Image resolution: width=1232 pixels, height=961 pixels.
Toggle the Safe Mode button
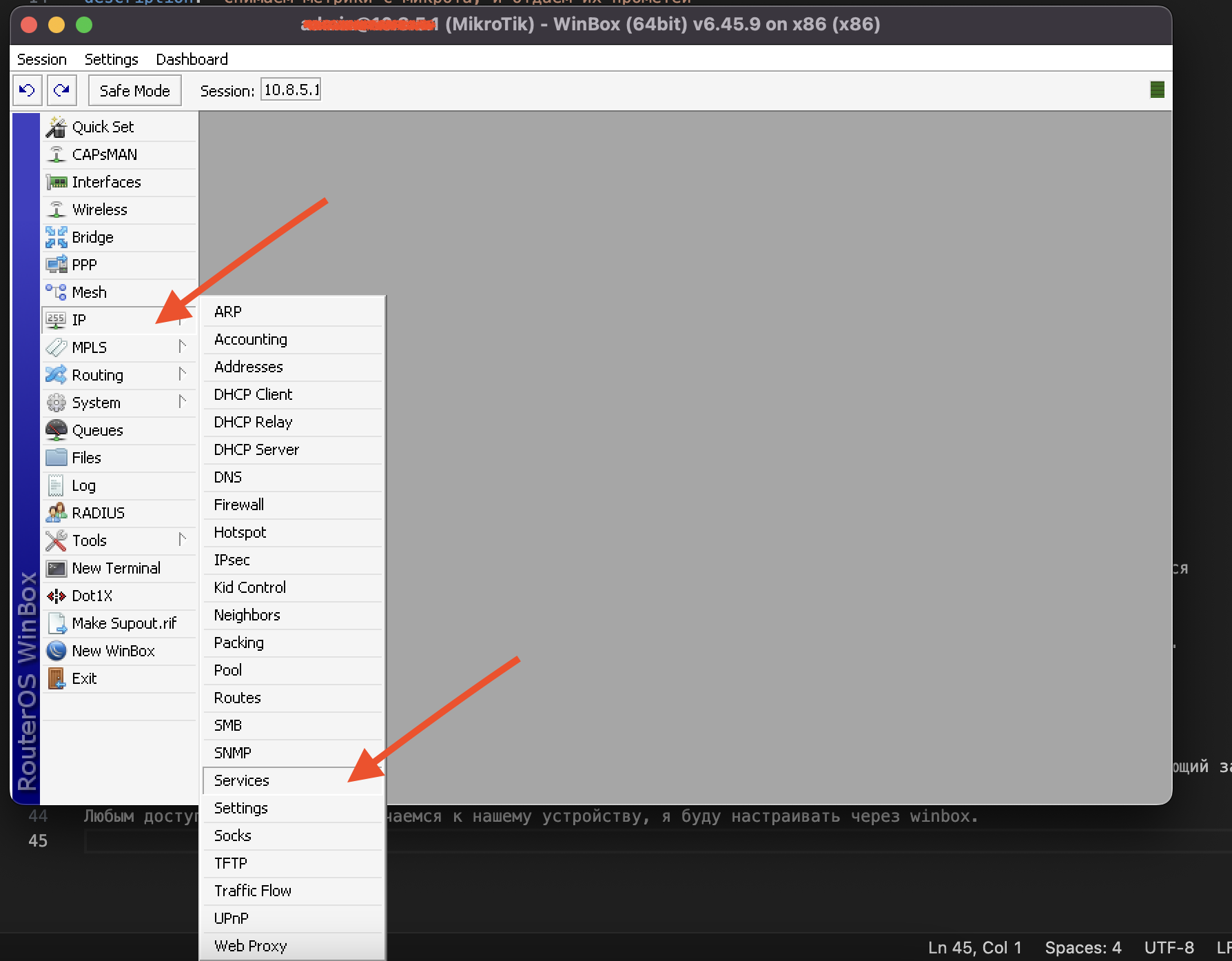(x=134, y=90)
